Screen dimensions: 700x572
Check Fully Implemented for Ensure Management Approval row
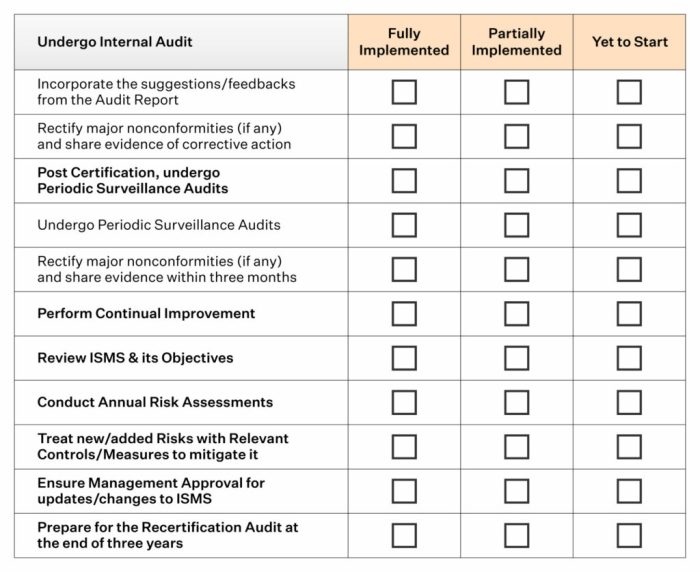pyautogui.click(x=404, y=491)
